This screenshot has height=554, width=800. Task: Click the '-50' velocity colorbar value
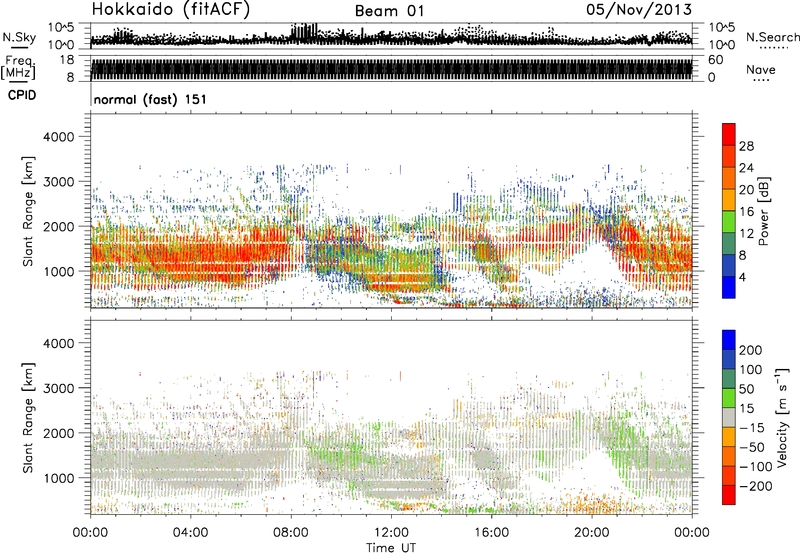tap(752, 447)
